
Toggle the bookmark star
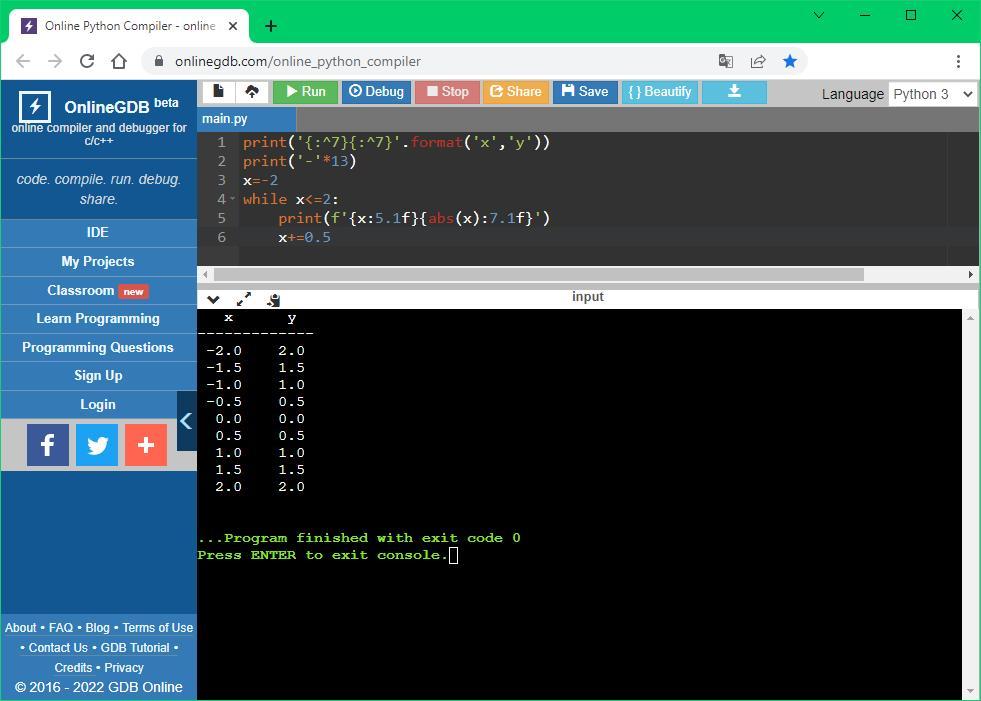(x=790, y=61)
